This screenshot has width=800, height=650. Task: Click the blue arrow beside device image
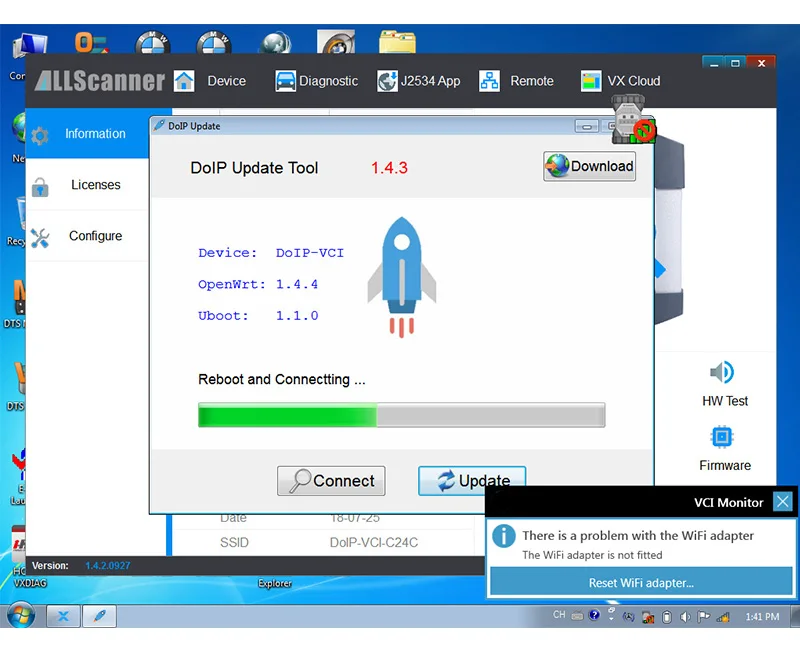(x=660, y=269)
